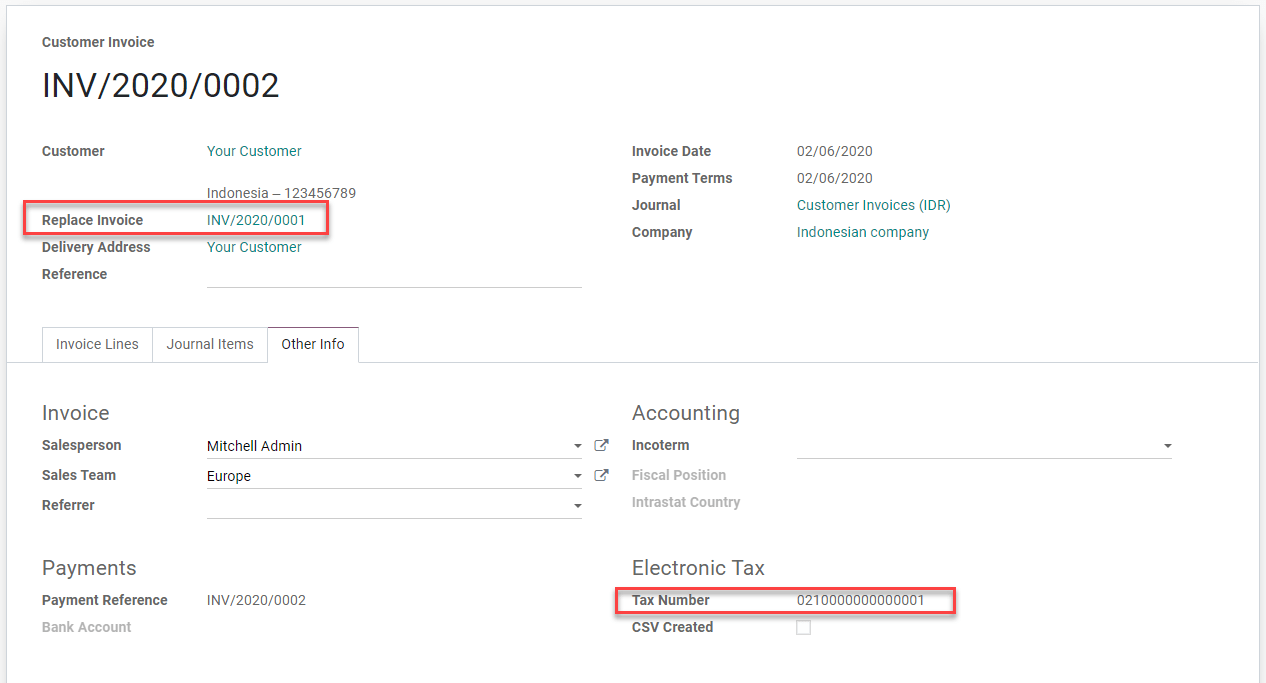Toggle the CSV Created checkbox
The image size is (1266, 683).
[803, 627]
